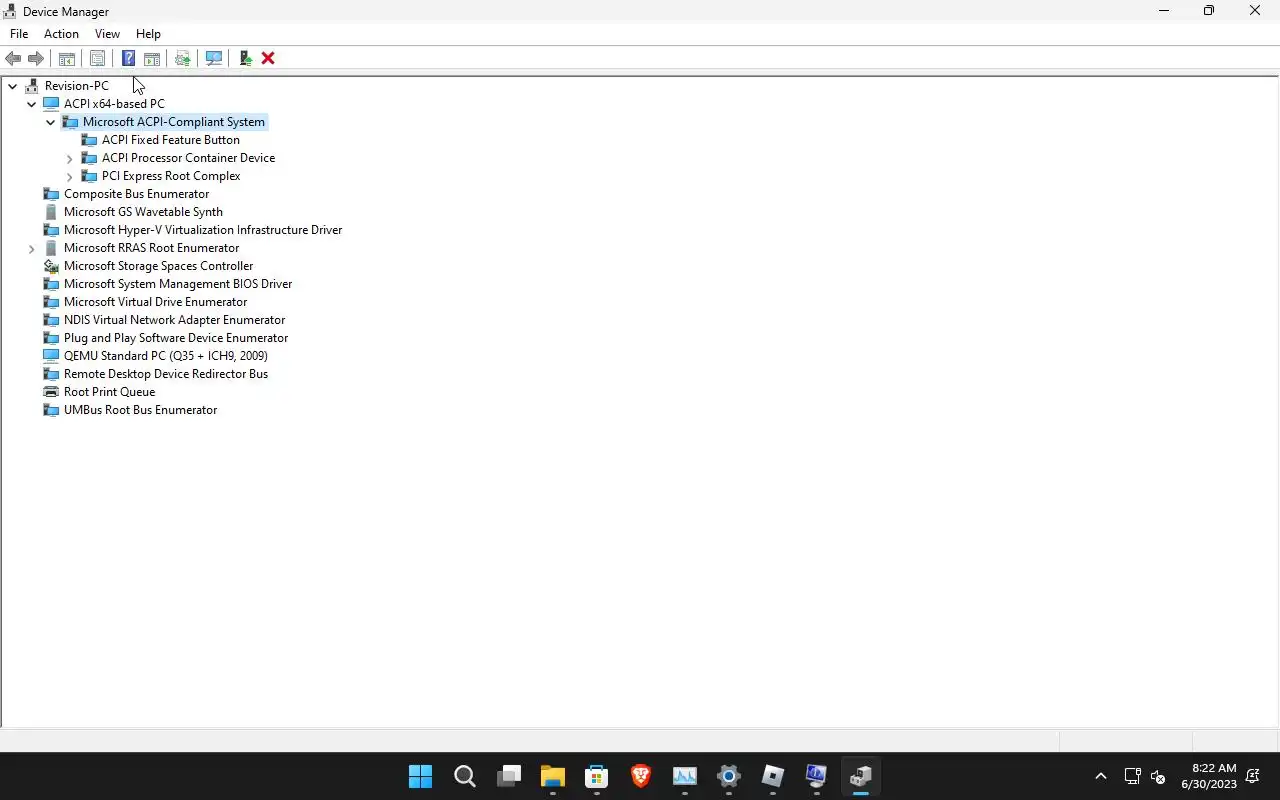The width and height of the screenshot is (1280, 800).
Task: Launch Brave browser from taskbar
Action: [641, 776]
